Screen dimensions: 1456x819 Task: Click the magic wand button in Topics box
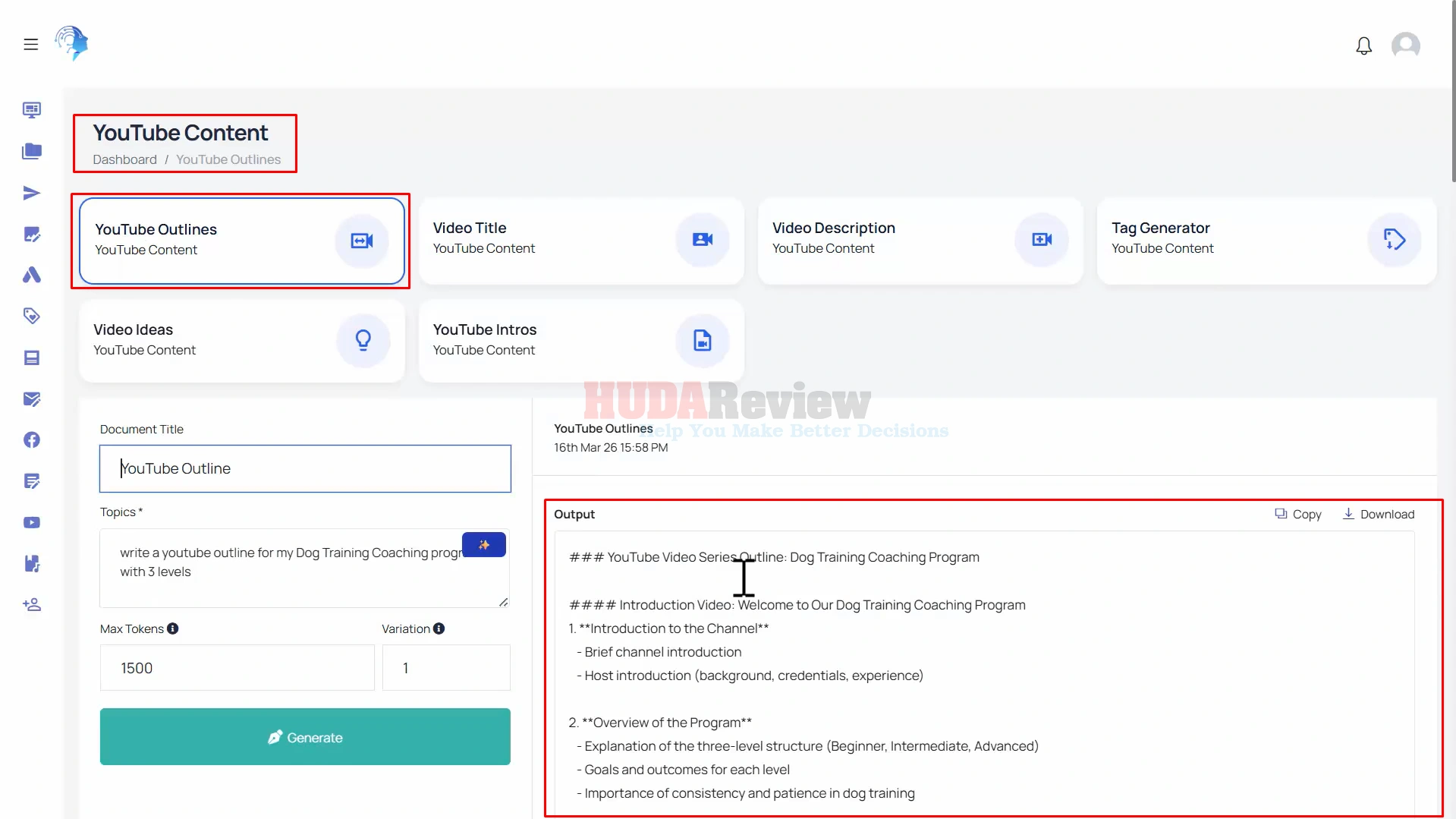pos(483,545)
